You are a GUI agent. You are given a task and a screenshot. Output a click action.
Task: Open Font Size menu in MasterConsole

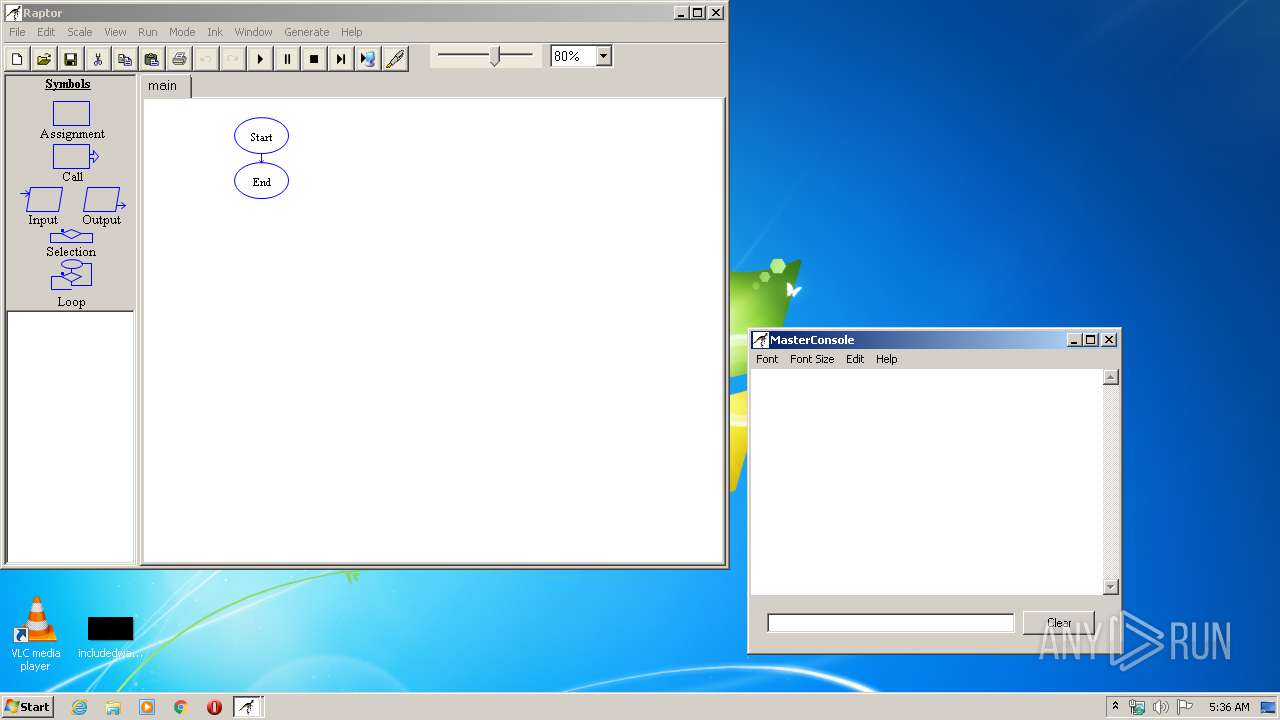[x=812, y=359]
